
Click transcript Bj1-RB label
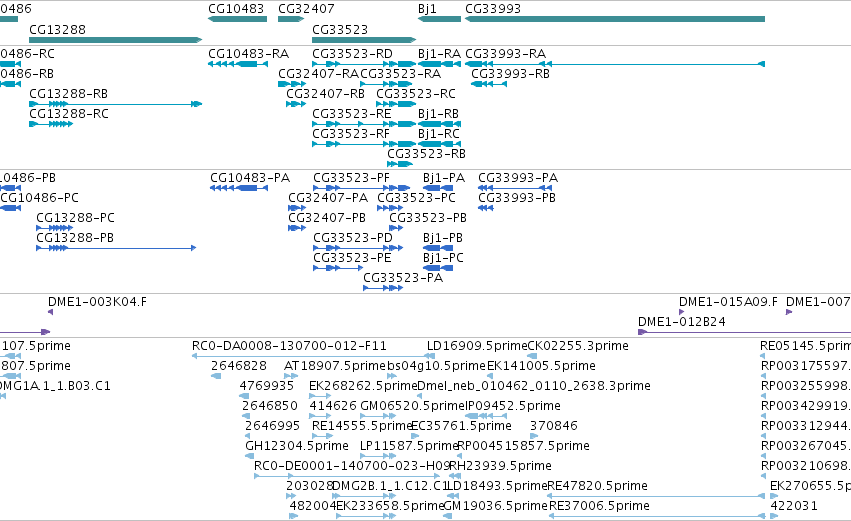coord(439,114)
